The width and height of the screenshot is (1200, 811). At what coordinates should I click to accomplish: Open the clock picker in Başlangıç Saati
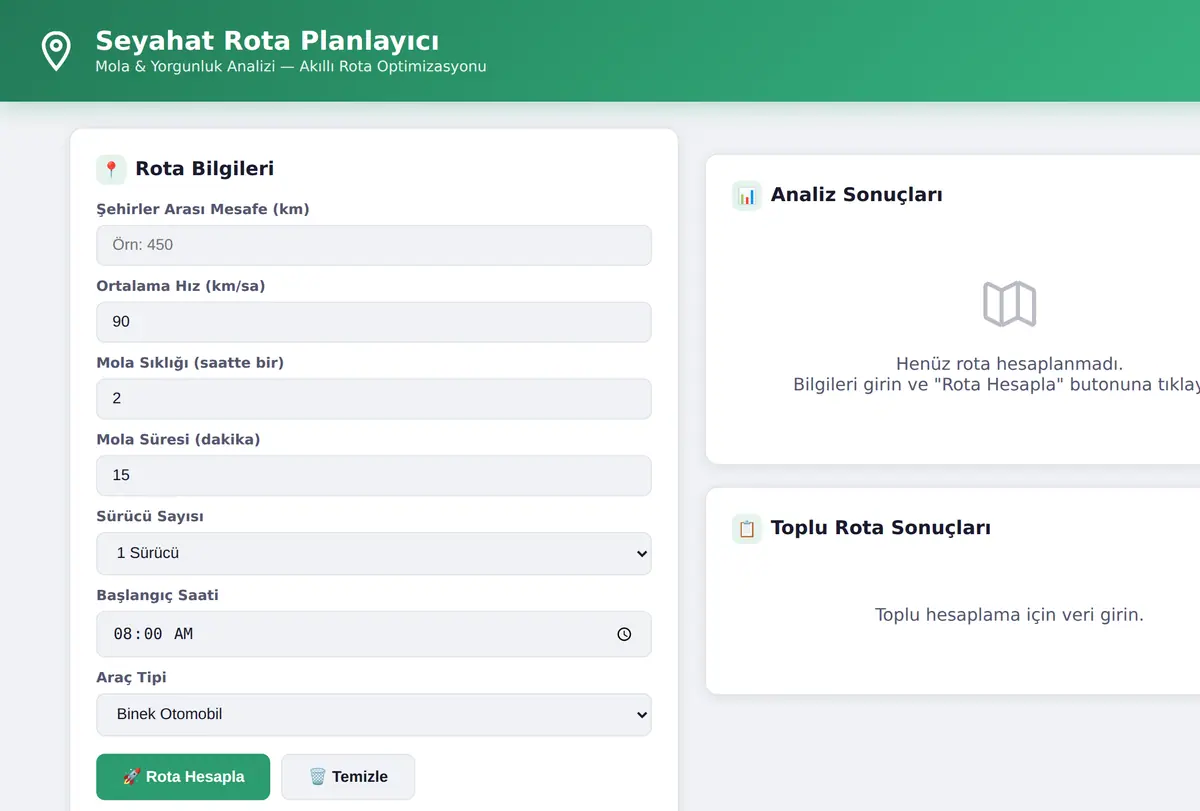pos(624,634)
